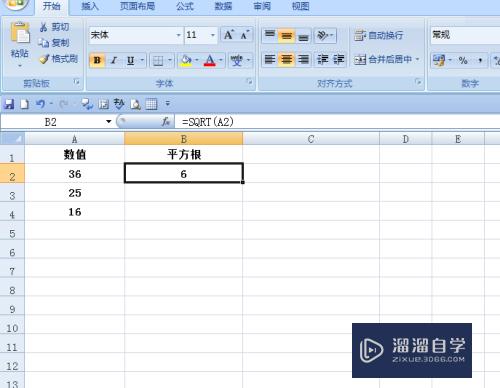Image resolution: width=500 pixels, height=388 pixels.
Task: Apply comma style number format
Action: (x=480, y=60)
